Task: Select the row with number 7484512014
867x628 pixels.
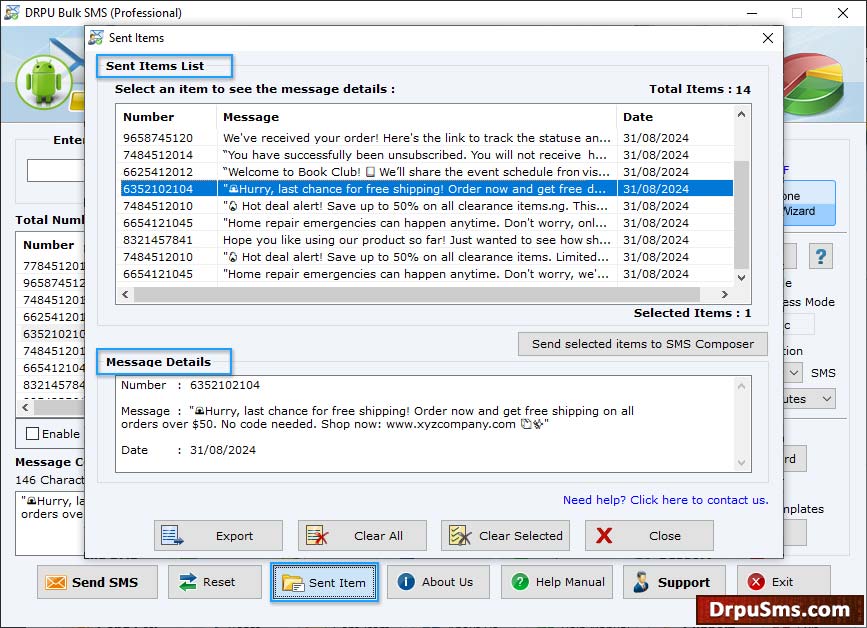Action: coord(427,155)
